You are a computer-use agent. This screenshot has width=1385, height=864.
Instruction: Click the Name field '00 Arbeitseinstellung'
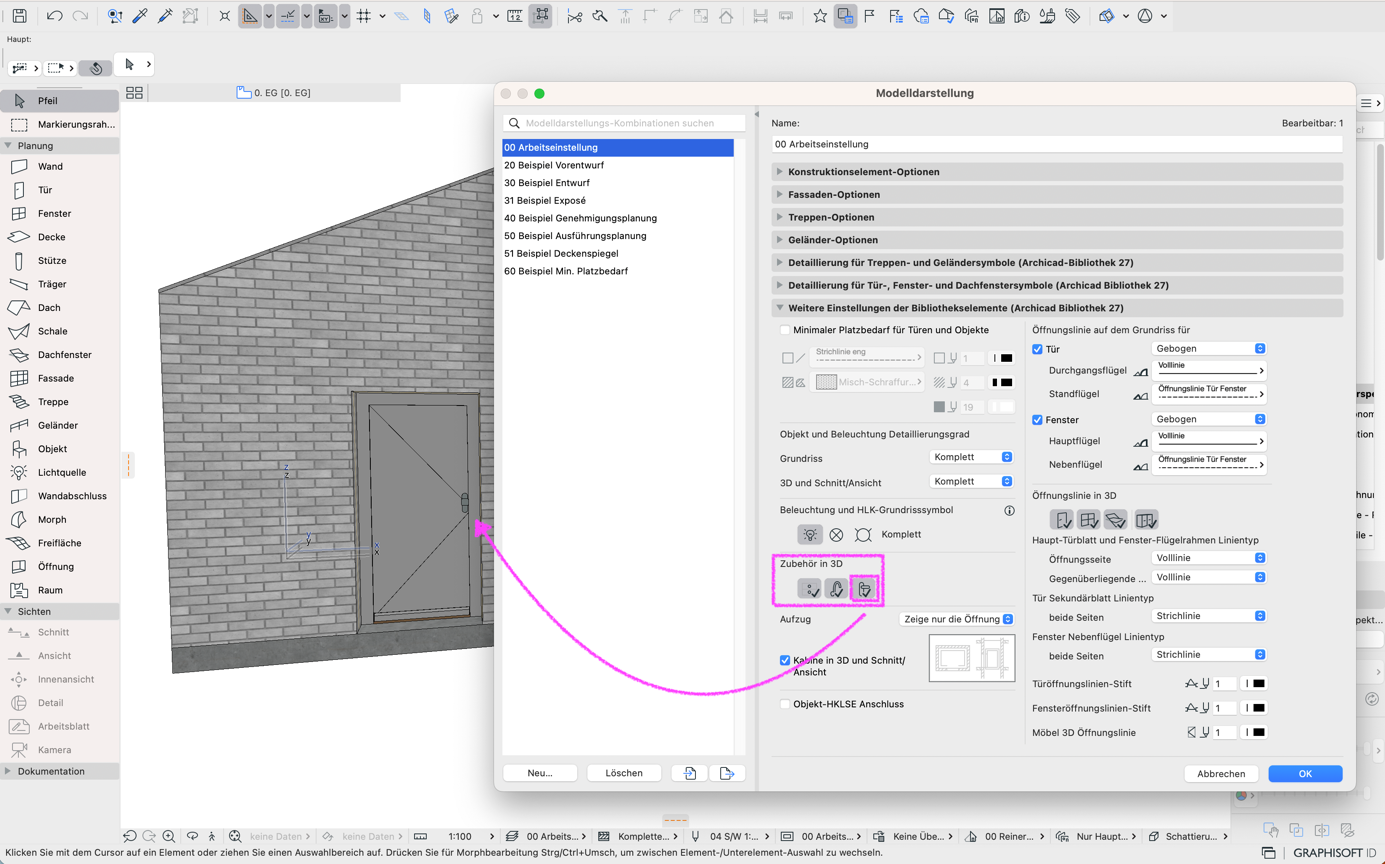pyautogui.click(x=1057, y=144)
